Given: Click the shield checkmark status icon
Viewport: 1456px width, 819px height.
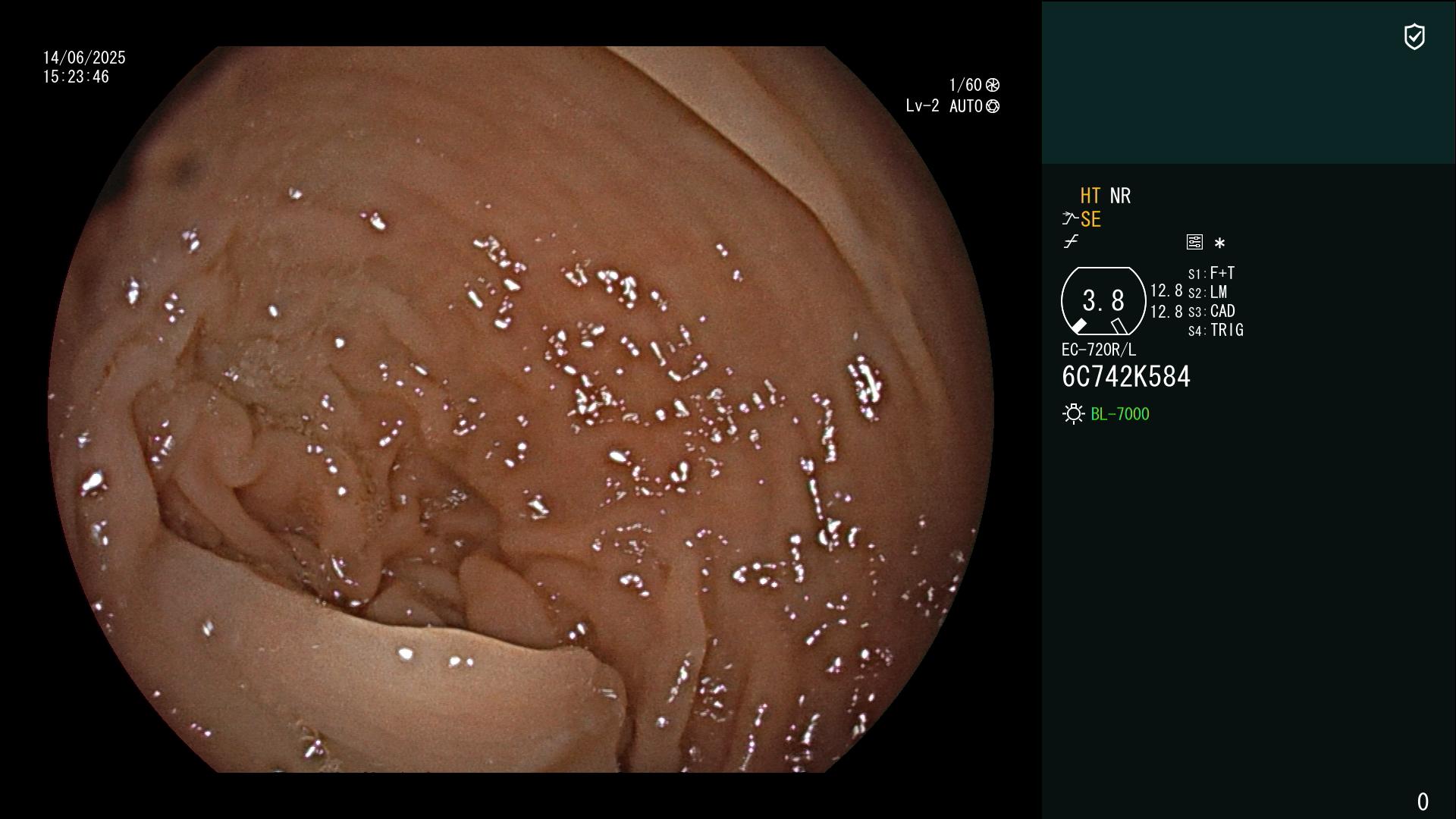Looking at the screenshot, I should [x=1414, y=36].
